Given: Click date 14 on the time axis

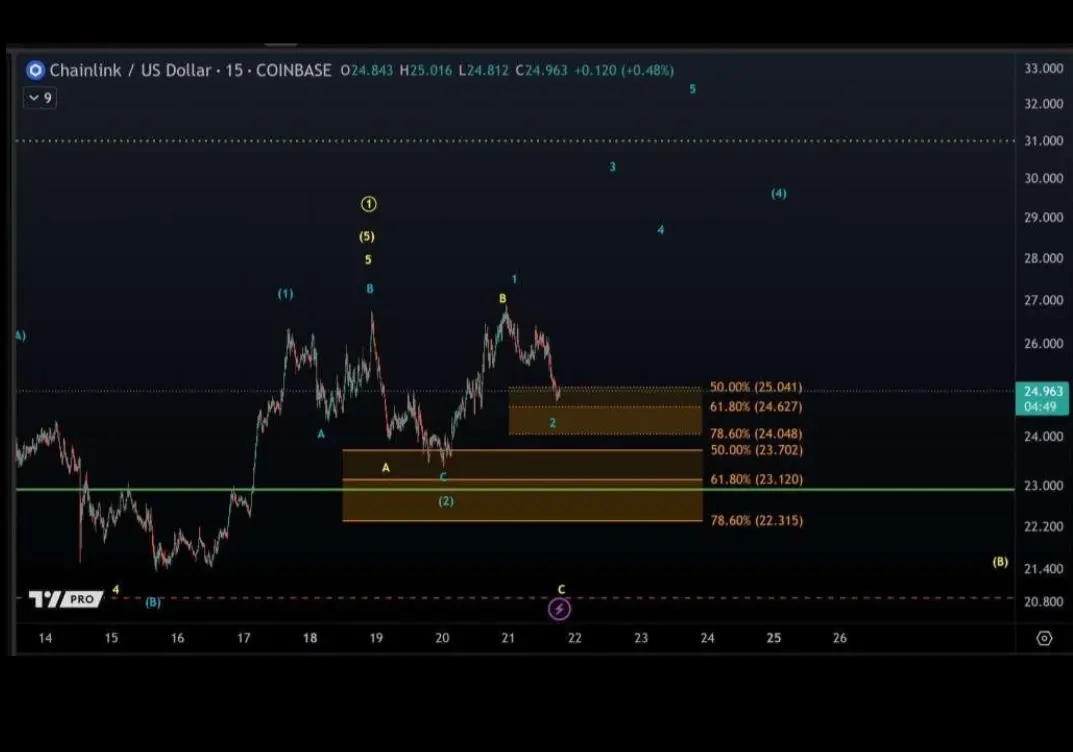Looking at the screenshot, I should pos(45,638).
